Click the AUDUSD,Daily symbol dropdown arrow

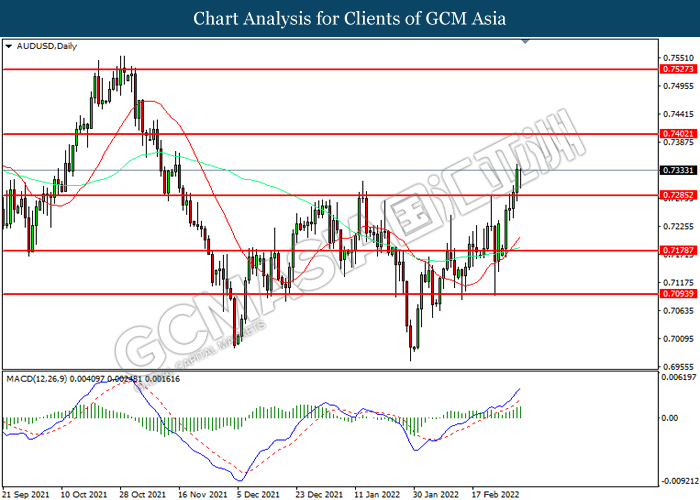8,46
